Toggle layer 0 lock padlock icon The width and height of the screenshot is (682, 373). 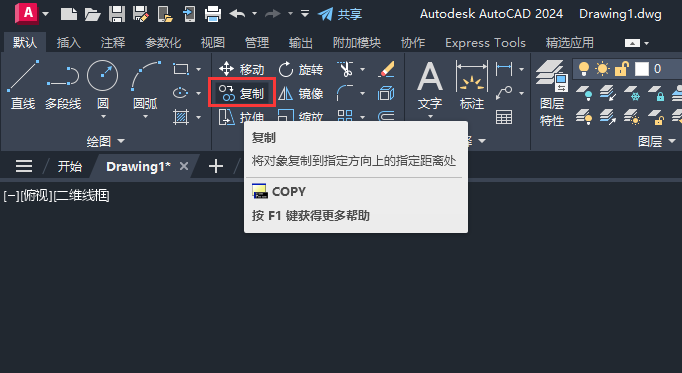(x=622, y=69)
